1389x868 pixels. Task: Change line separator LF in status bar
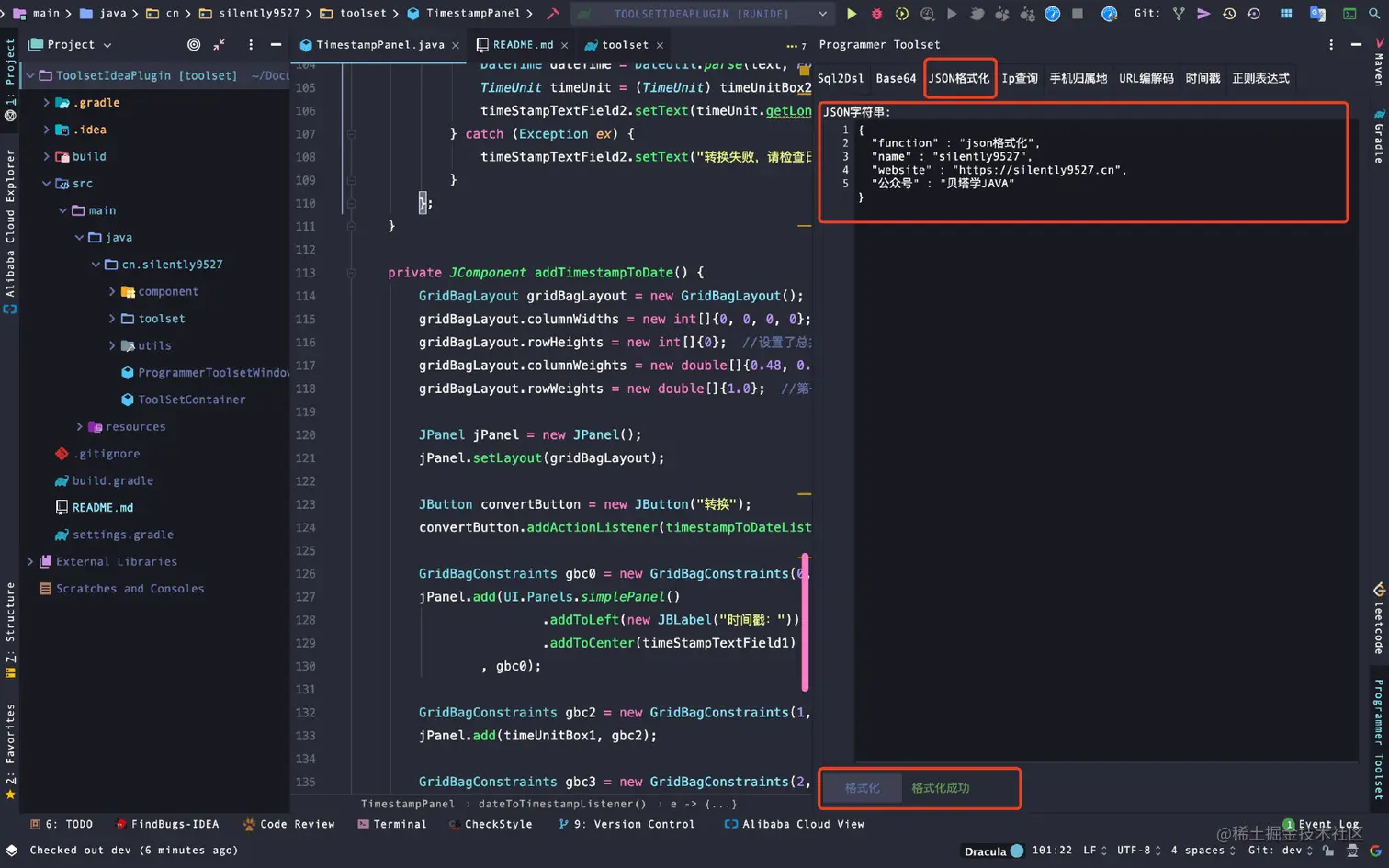click(x=1095, y=851)
